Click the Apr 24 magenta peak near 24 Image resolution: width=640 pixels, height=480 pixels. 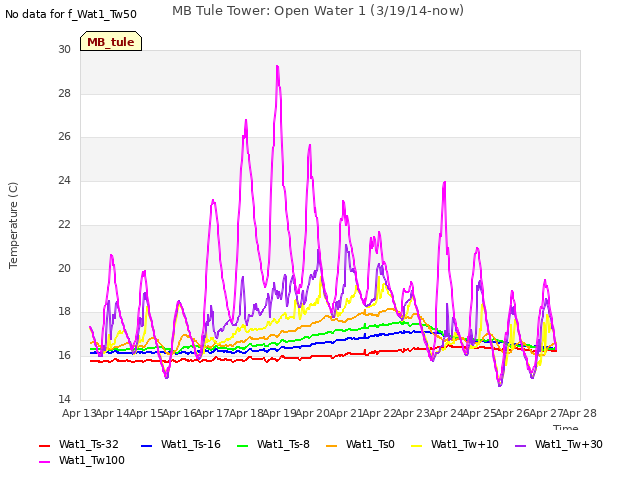[444, 182]
